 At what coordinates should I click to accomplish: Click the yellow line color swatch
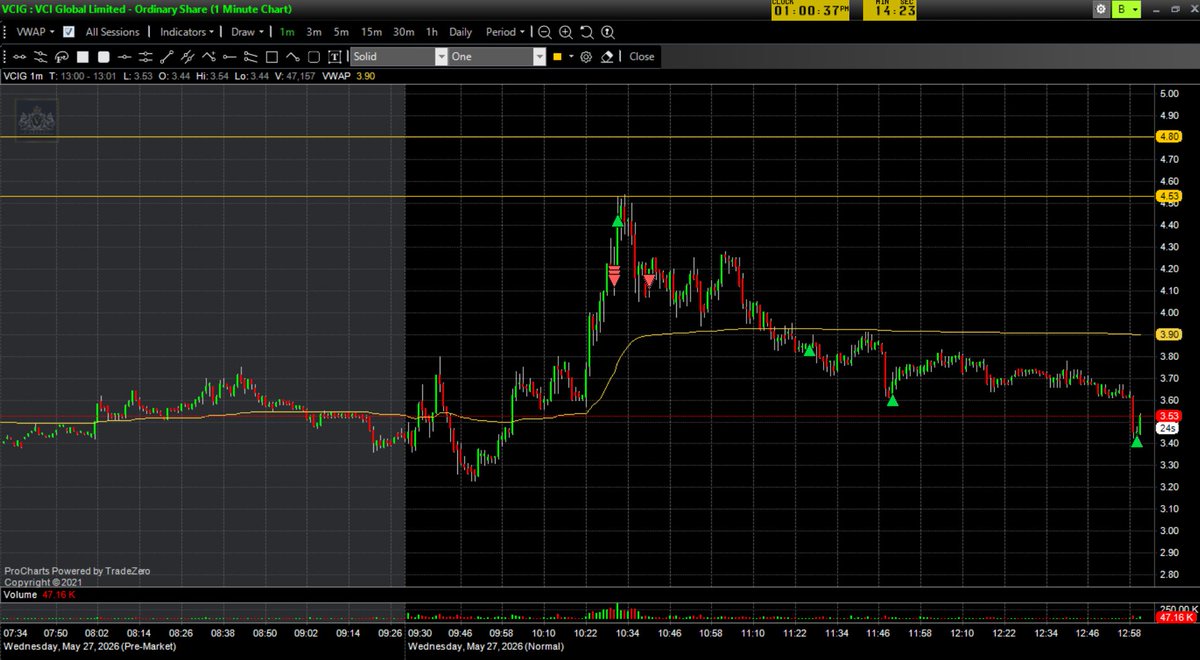557,57
